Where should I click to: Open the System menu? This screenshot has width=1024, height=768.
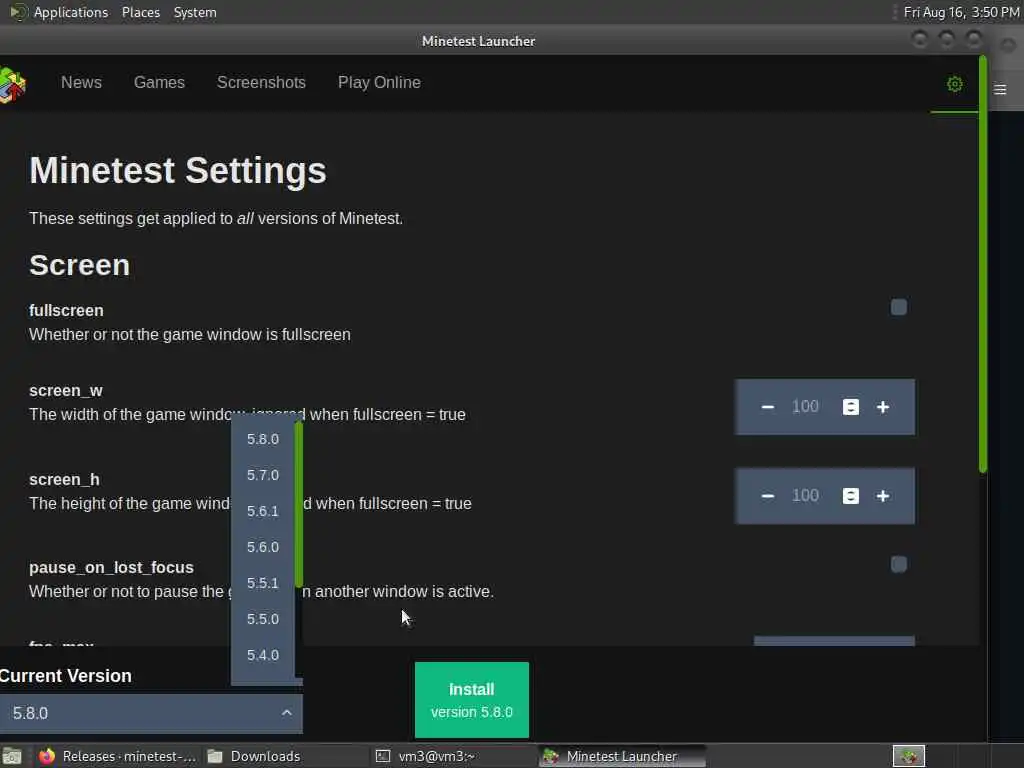195,12
